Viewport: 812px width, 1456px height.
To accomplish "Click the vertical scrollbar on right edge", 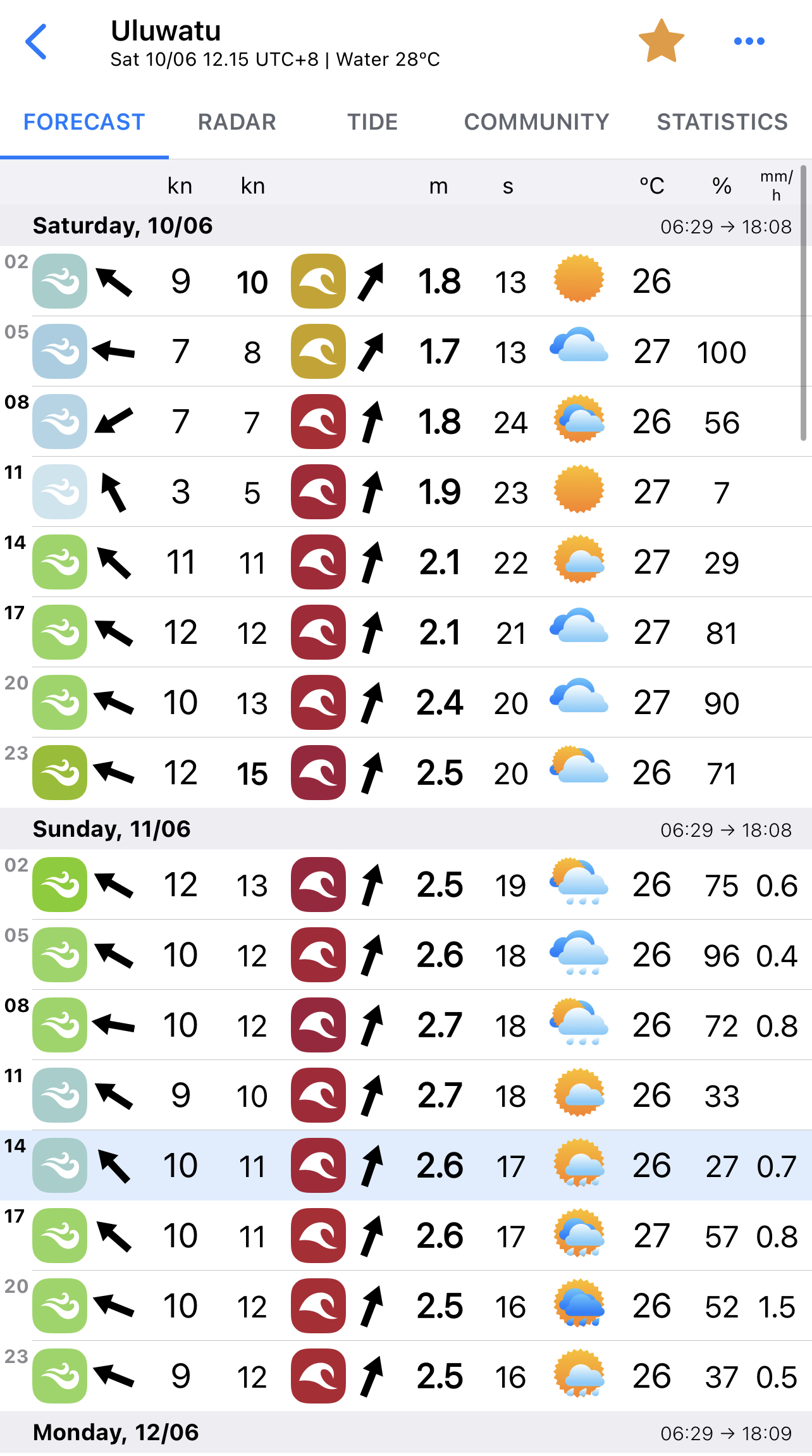I will point(803,302).
